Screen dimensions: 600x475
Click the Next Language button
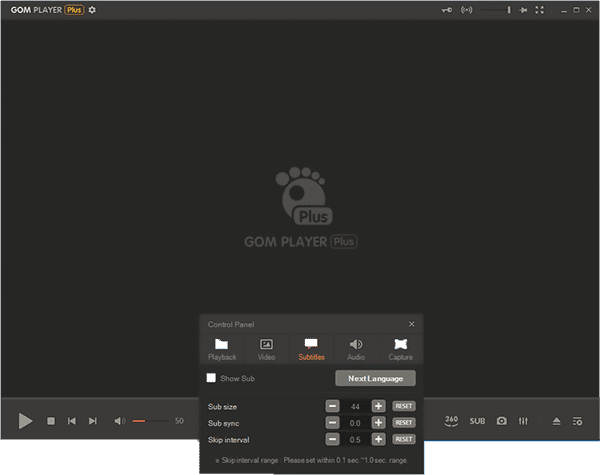coord(375,379)
